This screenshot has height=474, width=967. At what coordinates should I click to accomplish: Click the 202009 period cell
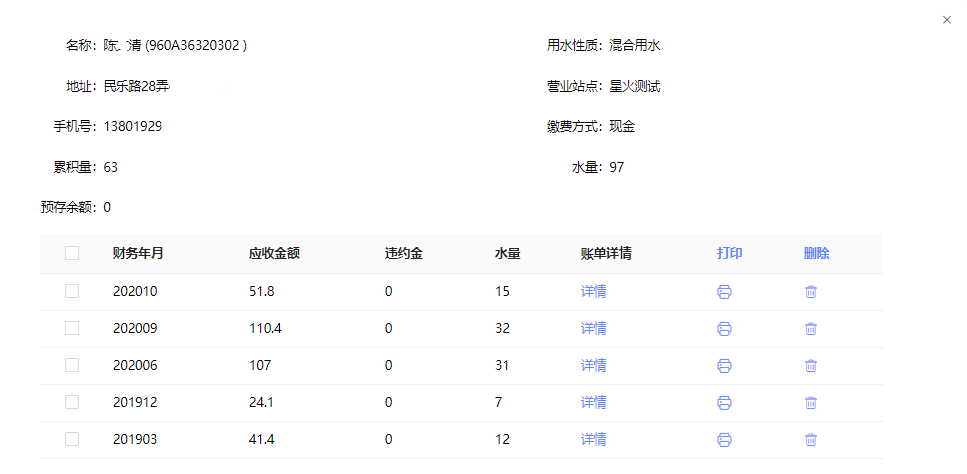135,329
